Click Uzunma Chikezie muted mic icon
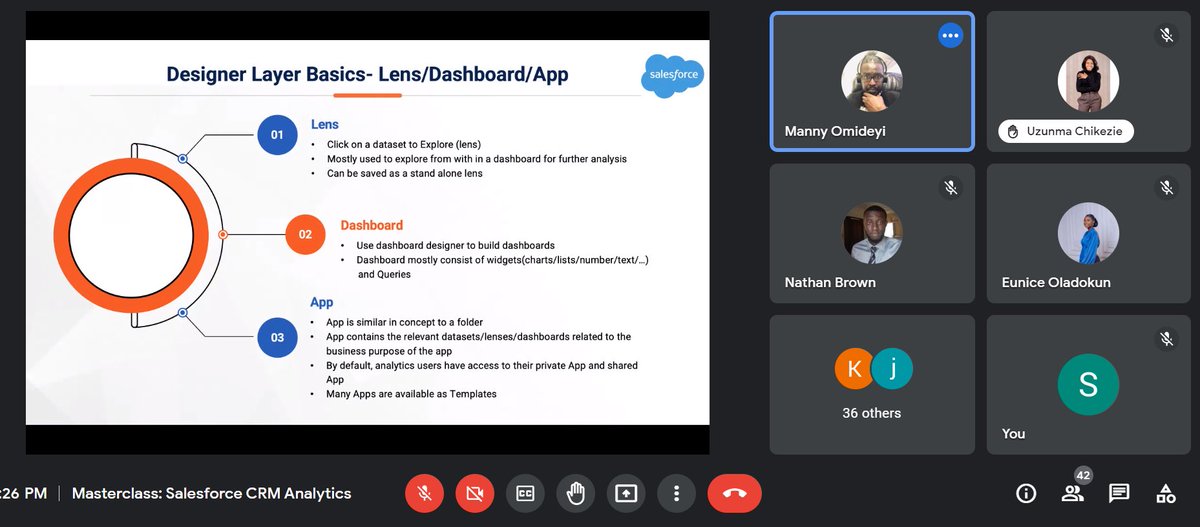Viewport: 1200px width, 527px height. click(1166, 35)
